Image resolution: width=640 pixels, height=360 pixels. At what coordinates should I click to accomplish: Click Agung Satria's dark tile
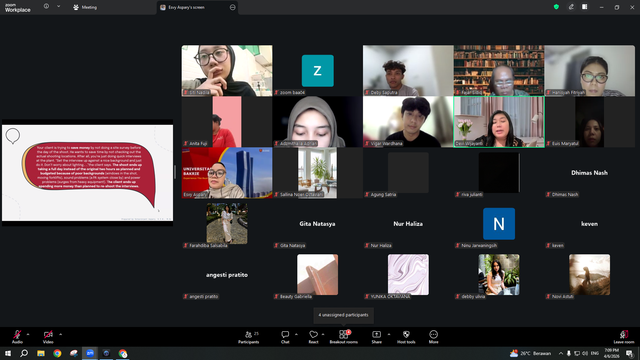coord(408,173)
